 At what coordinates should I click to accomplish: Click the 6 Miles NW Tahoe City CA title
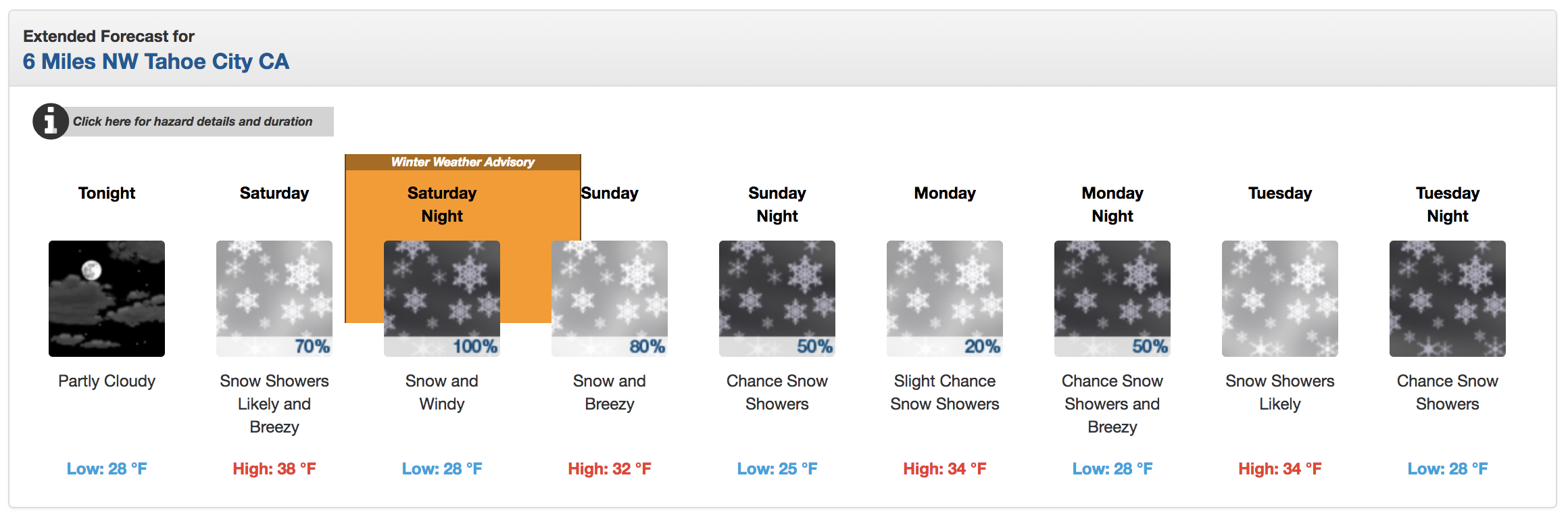click(156, 62)
